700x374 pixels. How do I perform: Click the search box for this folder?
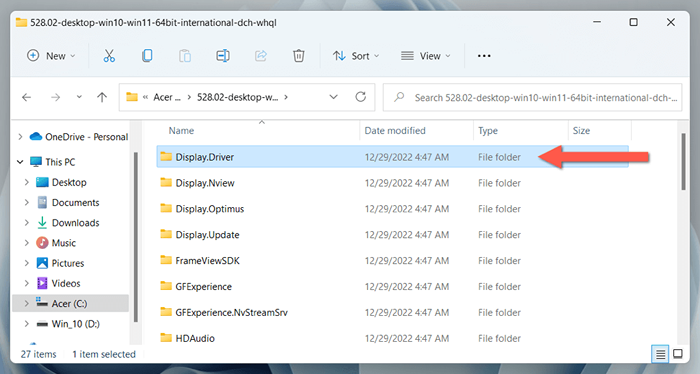533,97
